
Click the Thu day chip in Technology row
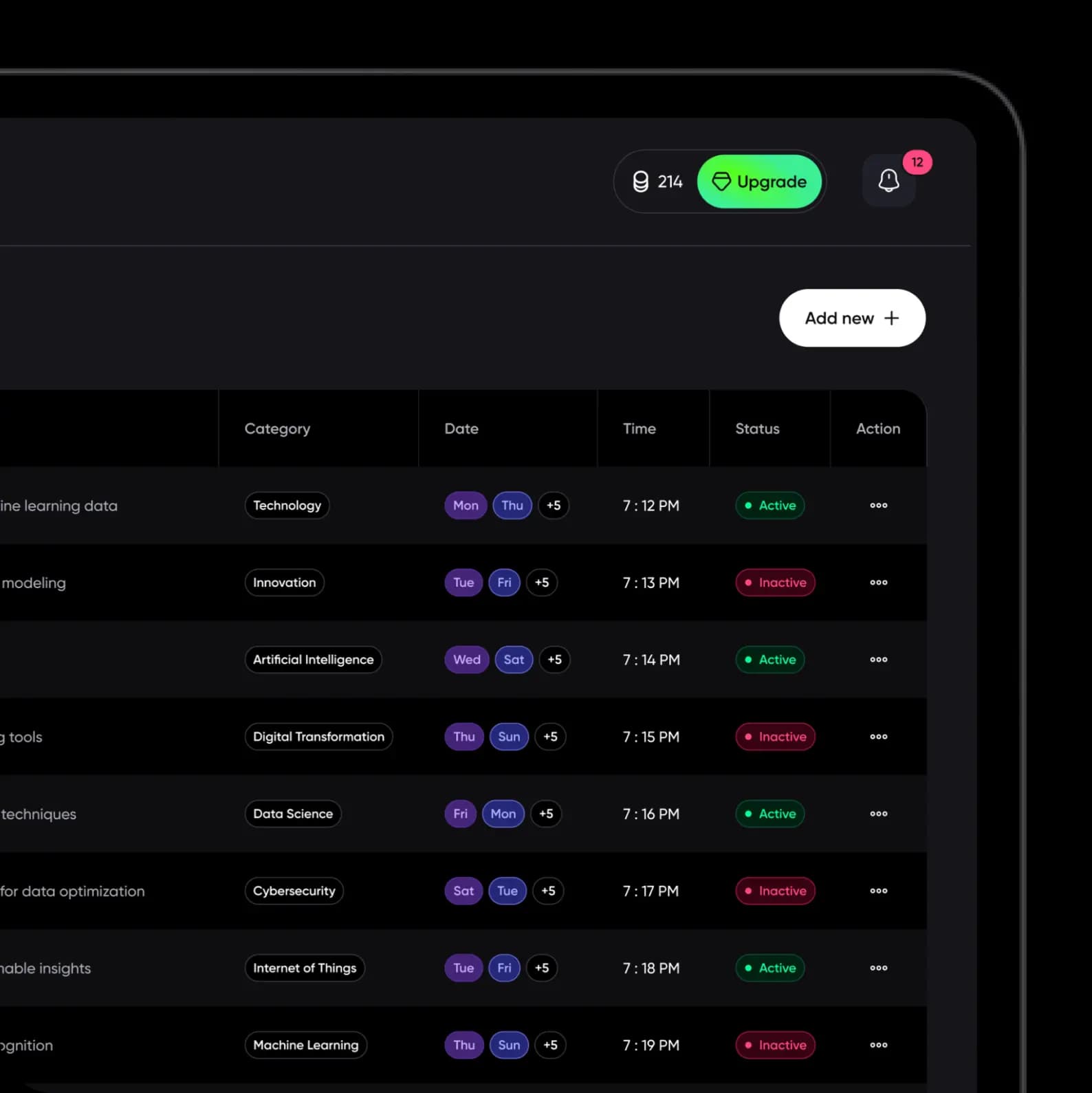click(x=512, y=506)
